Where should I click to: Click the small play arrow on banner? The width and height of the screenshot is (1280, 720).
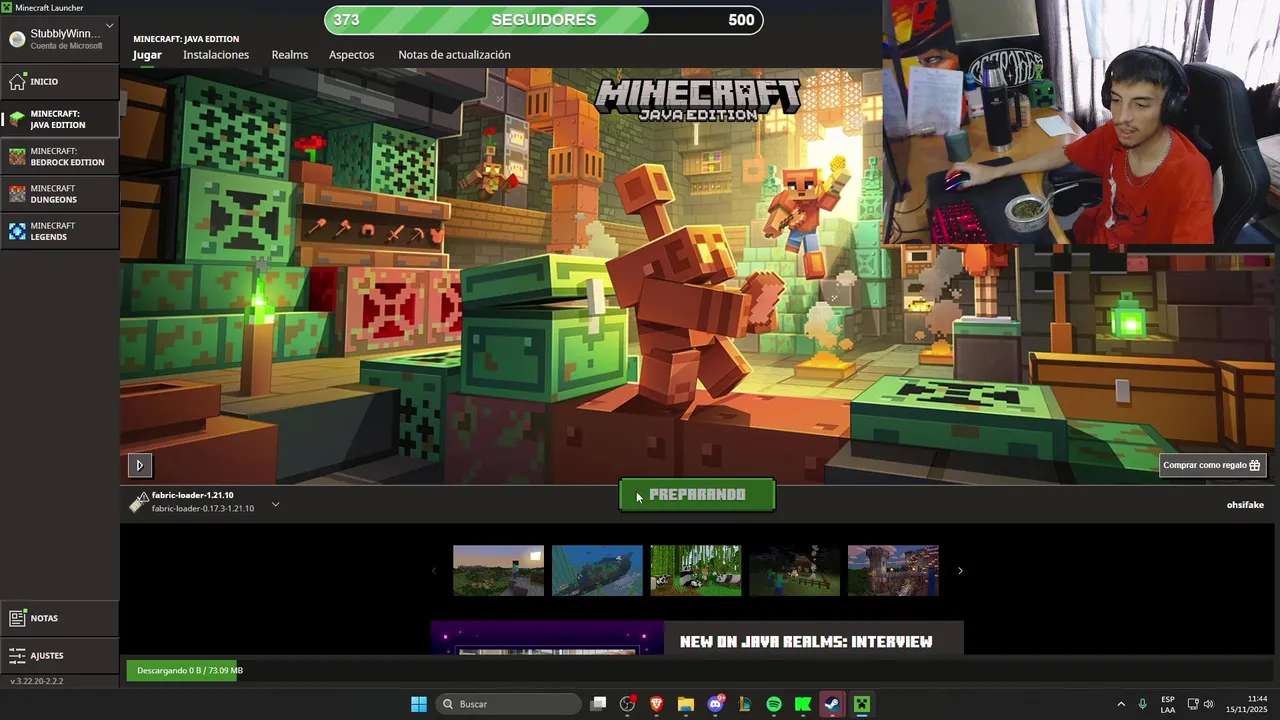(x=139, y=465)
